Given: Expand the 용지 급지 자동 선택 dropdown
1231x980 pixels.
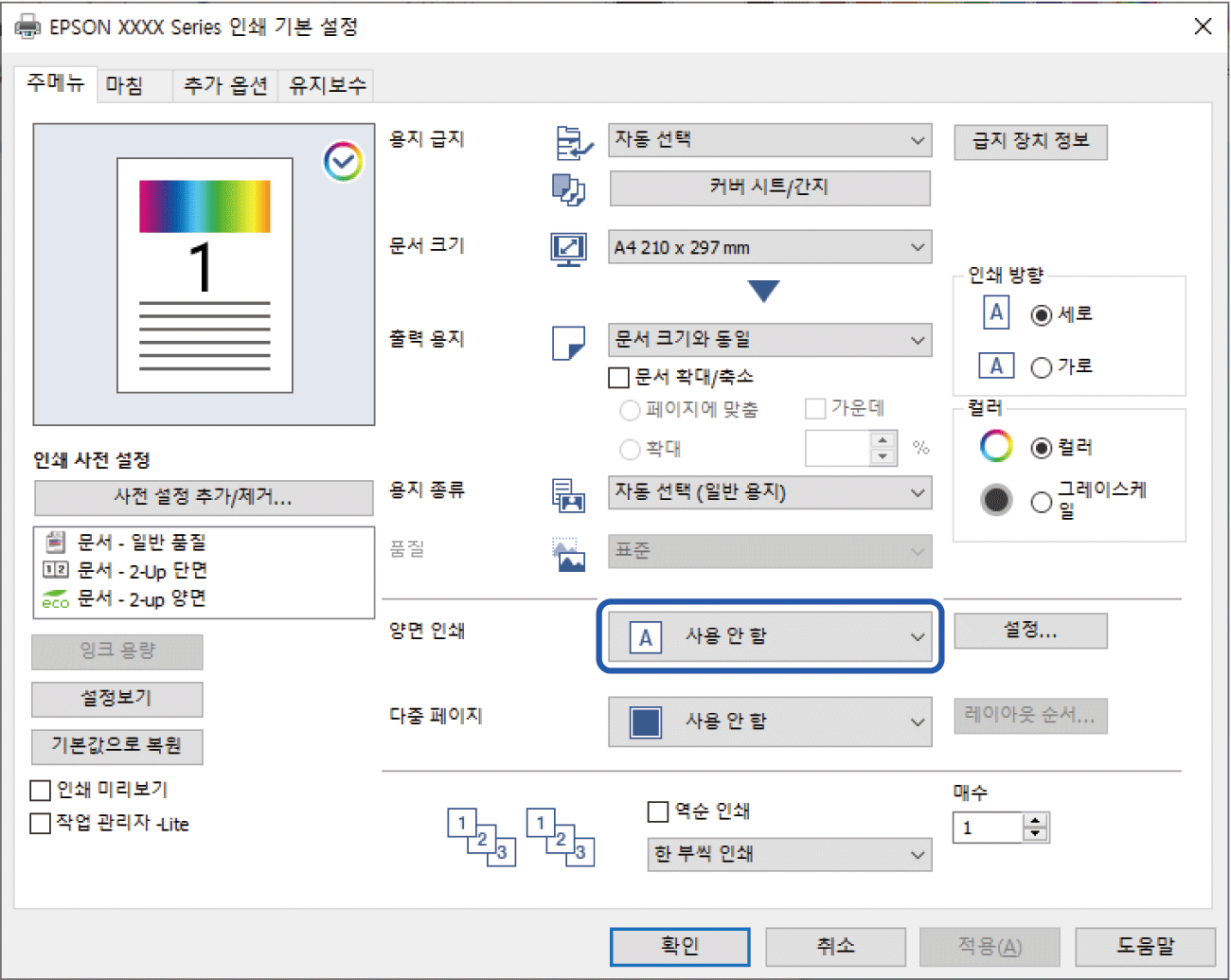Looking at the screenshot, I should [769, 140].
